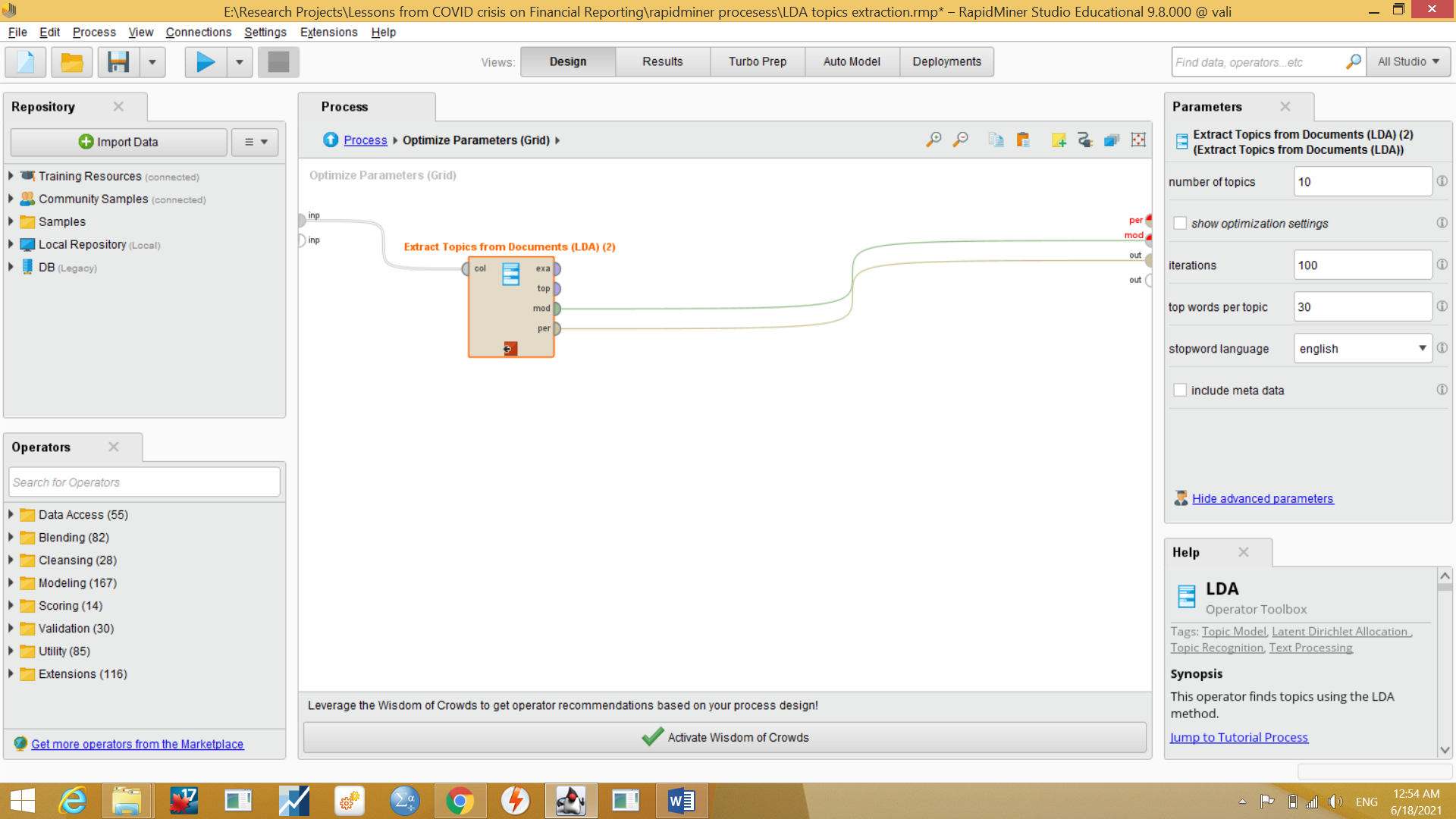Switch to the Results view
The image size is (1456, 819).
662,61
